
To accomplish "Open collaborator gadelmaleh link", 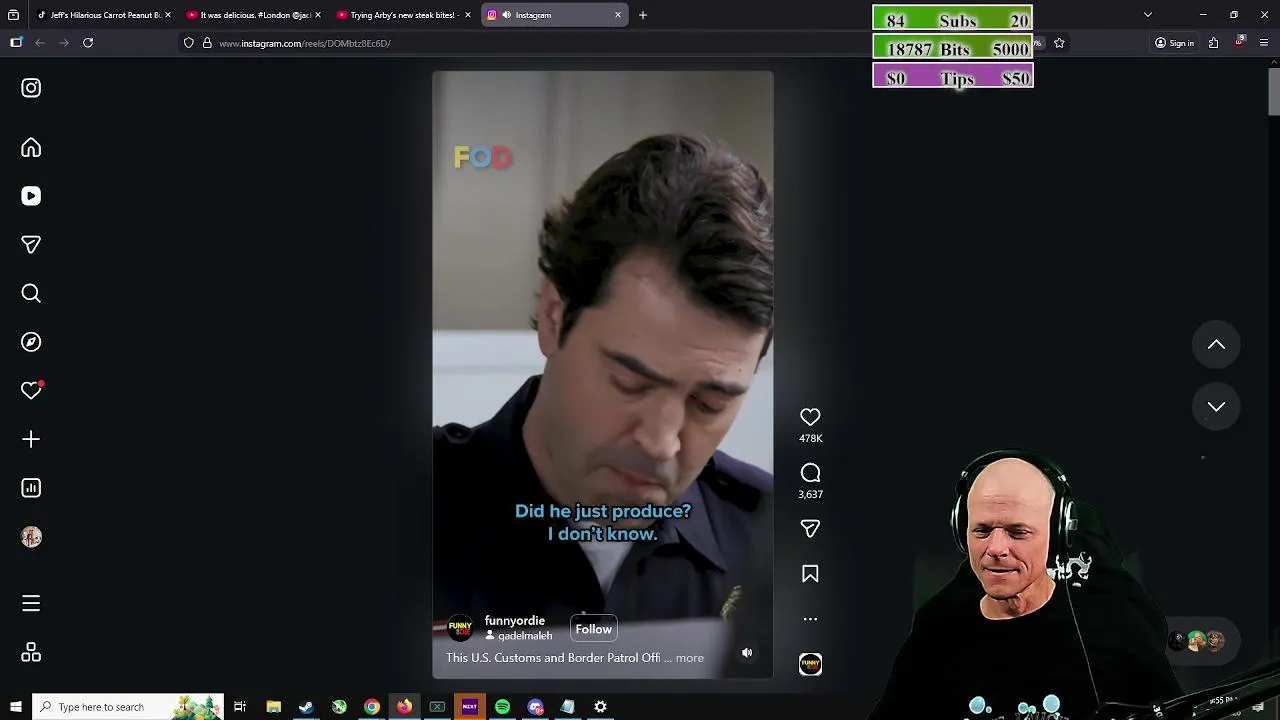I will coord(525,636).
